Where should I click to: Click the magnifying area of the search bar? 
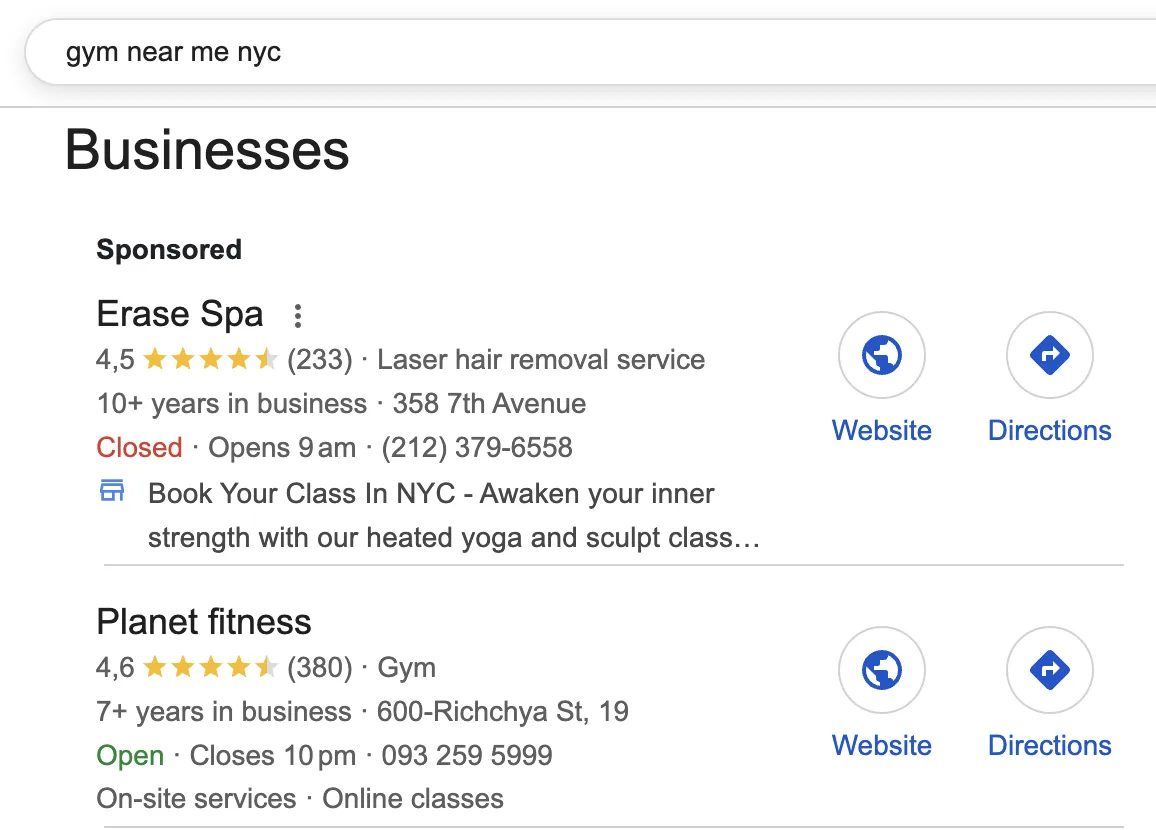click(400, 52)
